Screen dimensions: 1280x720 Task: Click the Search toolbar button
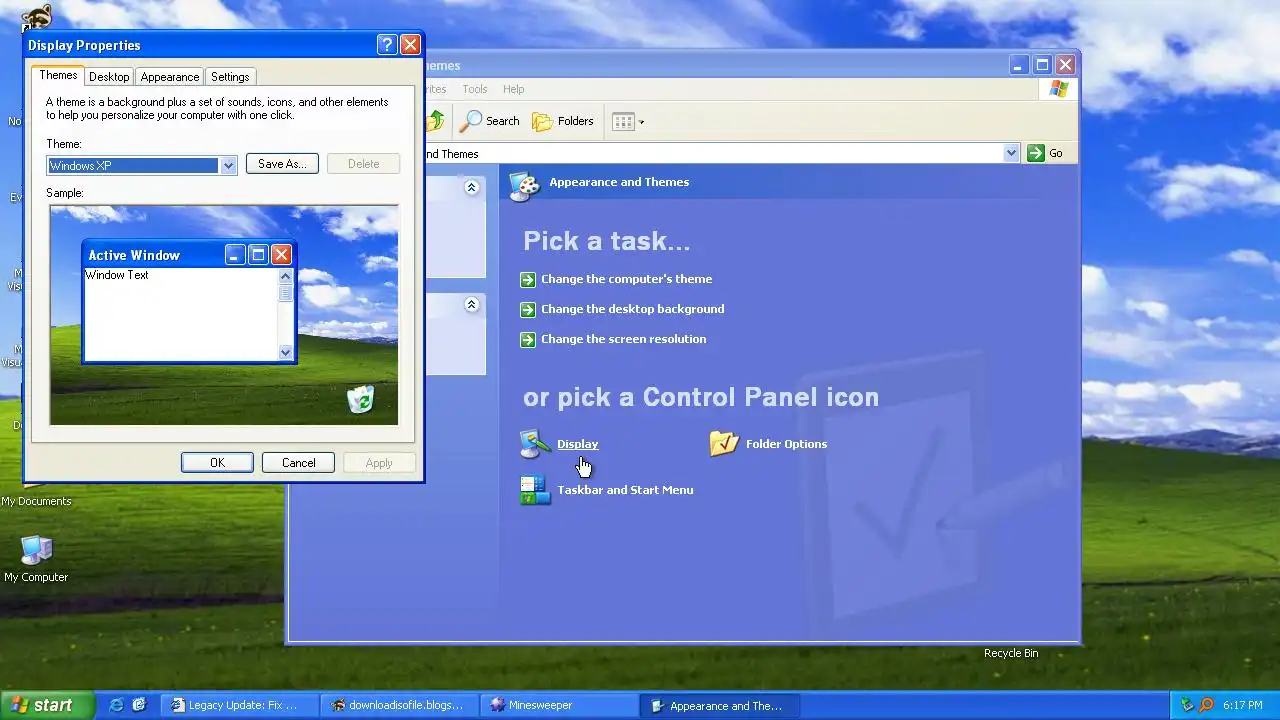(490, 121)
